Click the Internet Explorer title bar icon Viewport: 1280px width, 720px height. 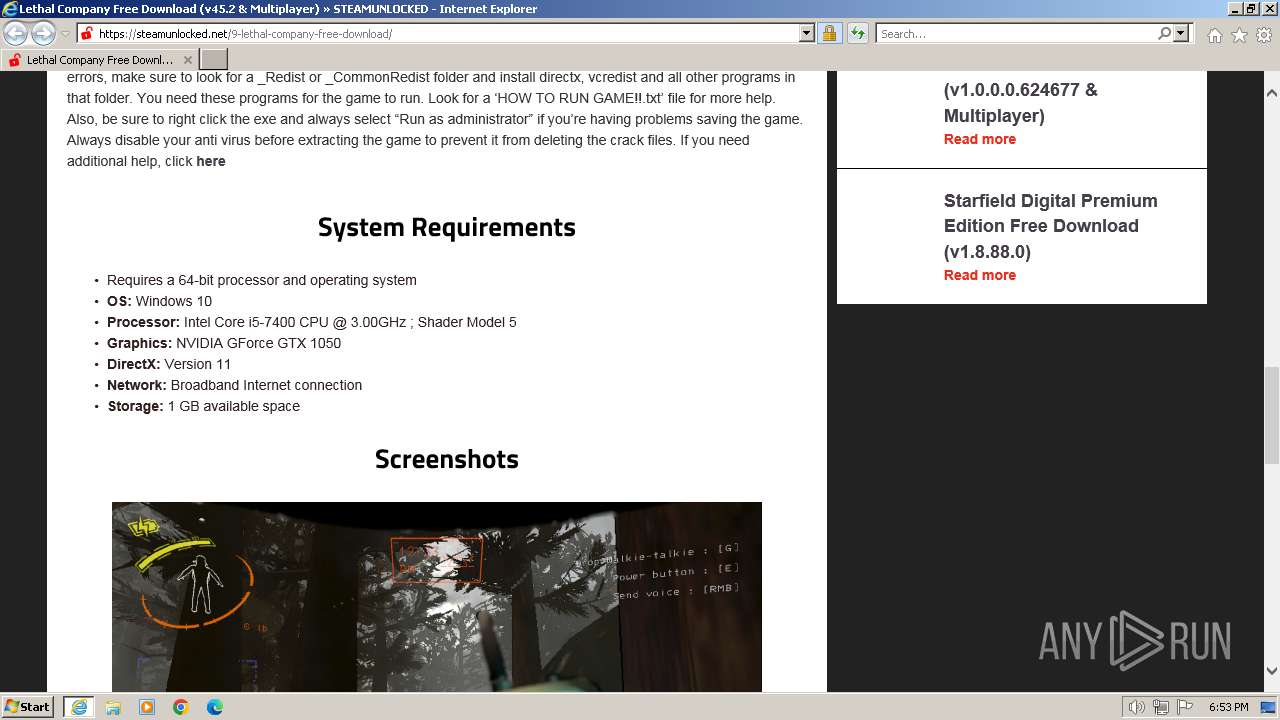(10, 9)
